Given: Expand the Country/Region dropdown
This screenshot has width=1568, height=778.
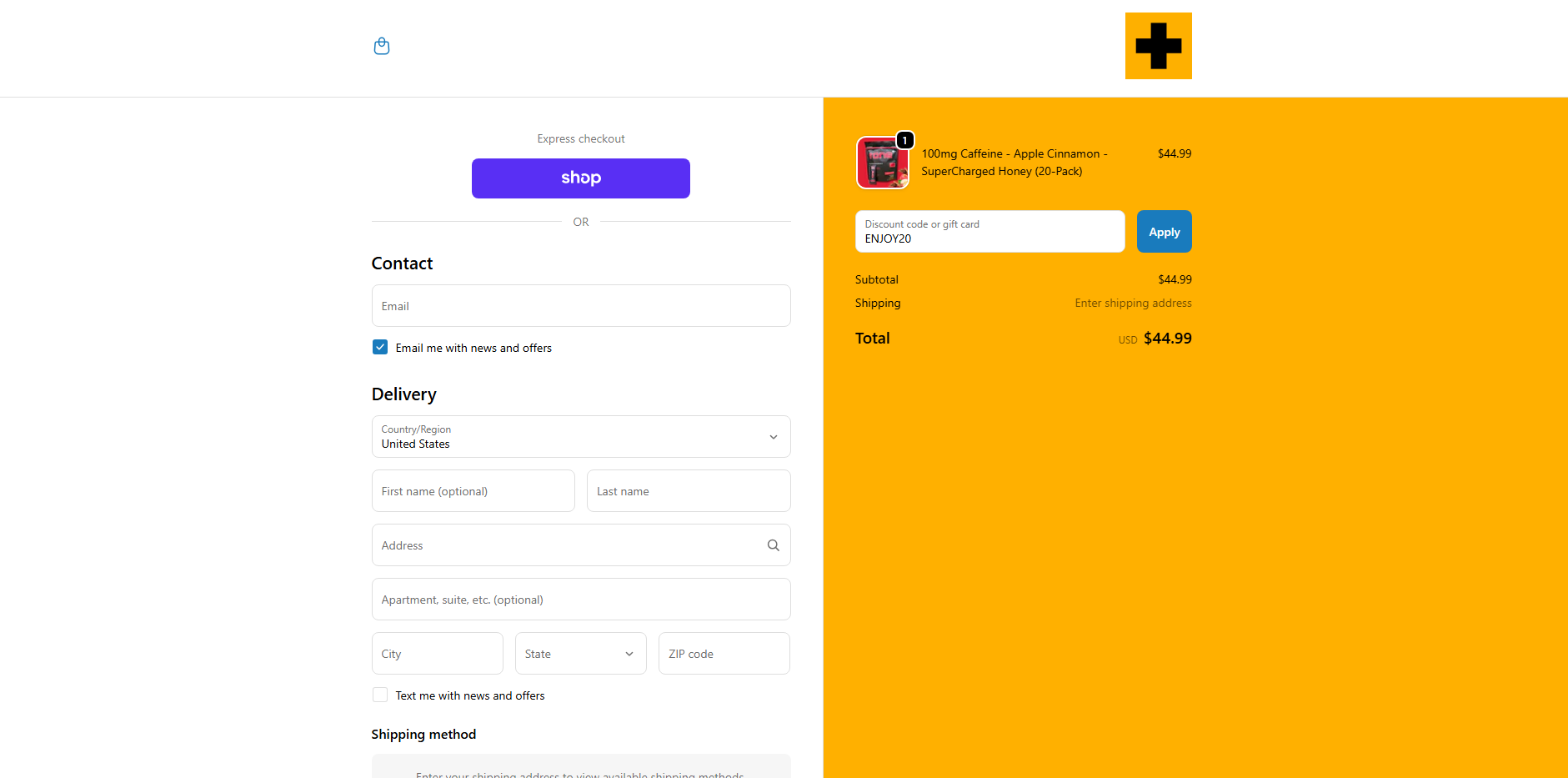Looking at the screenshot, I should tap(581, 437).
